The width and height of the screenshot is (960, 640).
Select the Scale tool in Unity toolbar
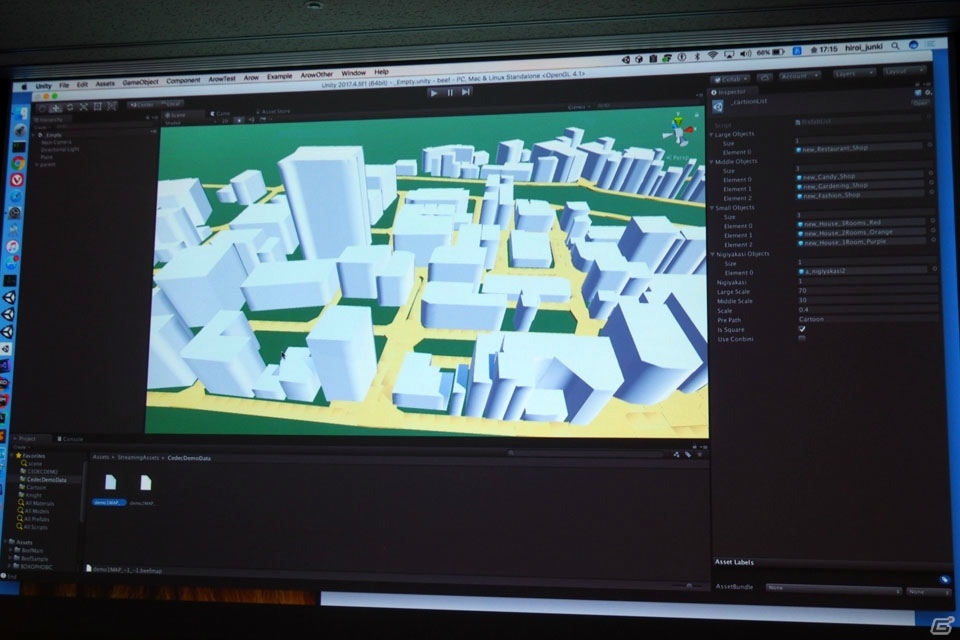pos(84,107)
